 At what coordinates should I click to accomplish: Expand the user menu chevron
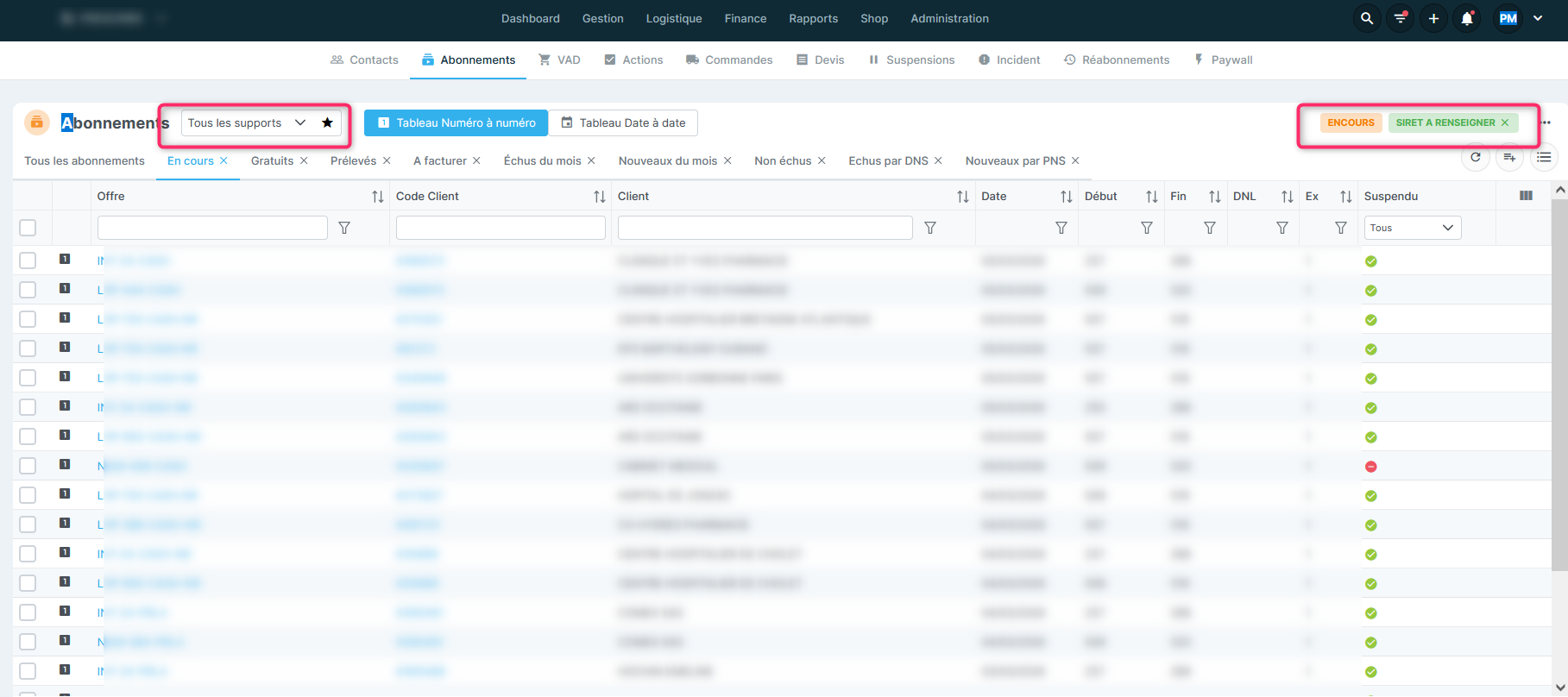tap(1538, 18)
